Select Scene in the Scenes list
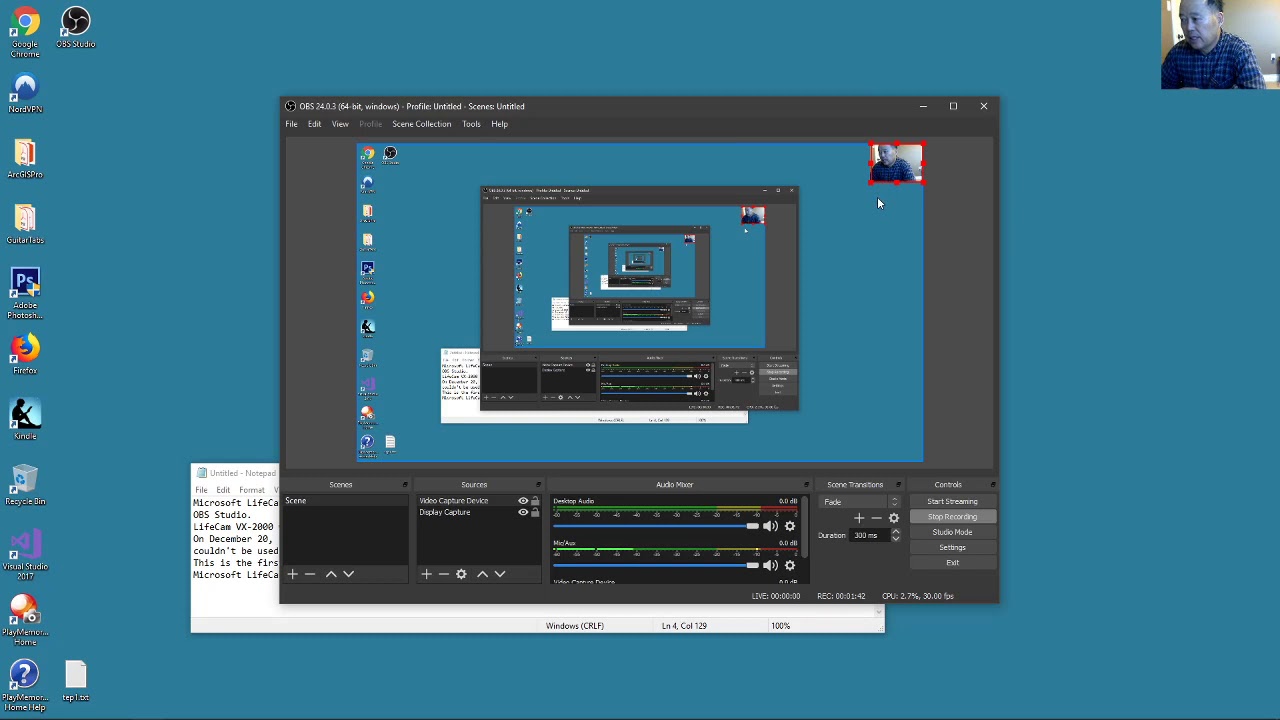Image resolution: width=1280 pixels, height=720 pixels. click(345, 501)
